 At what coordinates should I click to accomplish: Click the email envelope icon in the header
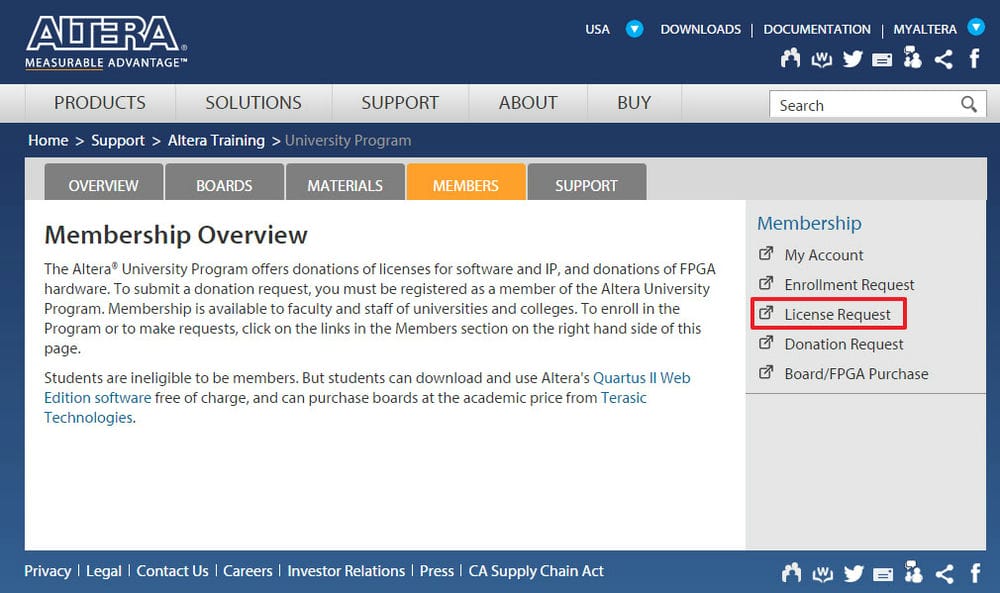(882, 59)
